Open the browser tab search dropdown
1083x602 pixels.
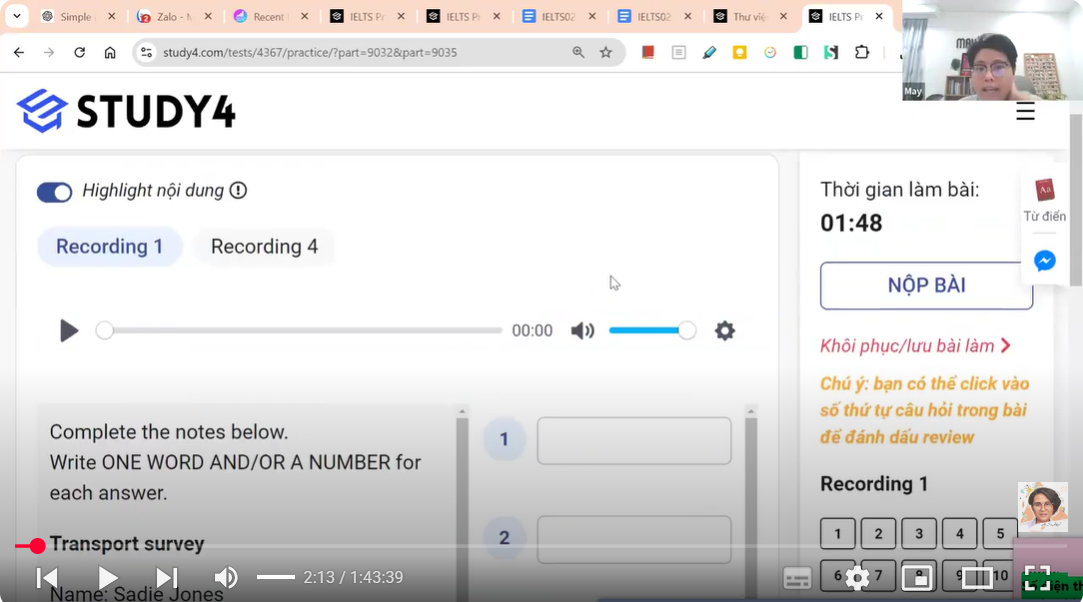point(17,16)
